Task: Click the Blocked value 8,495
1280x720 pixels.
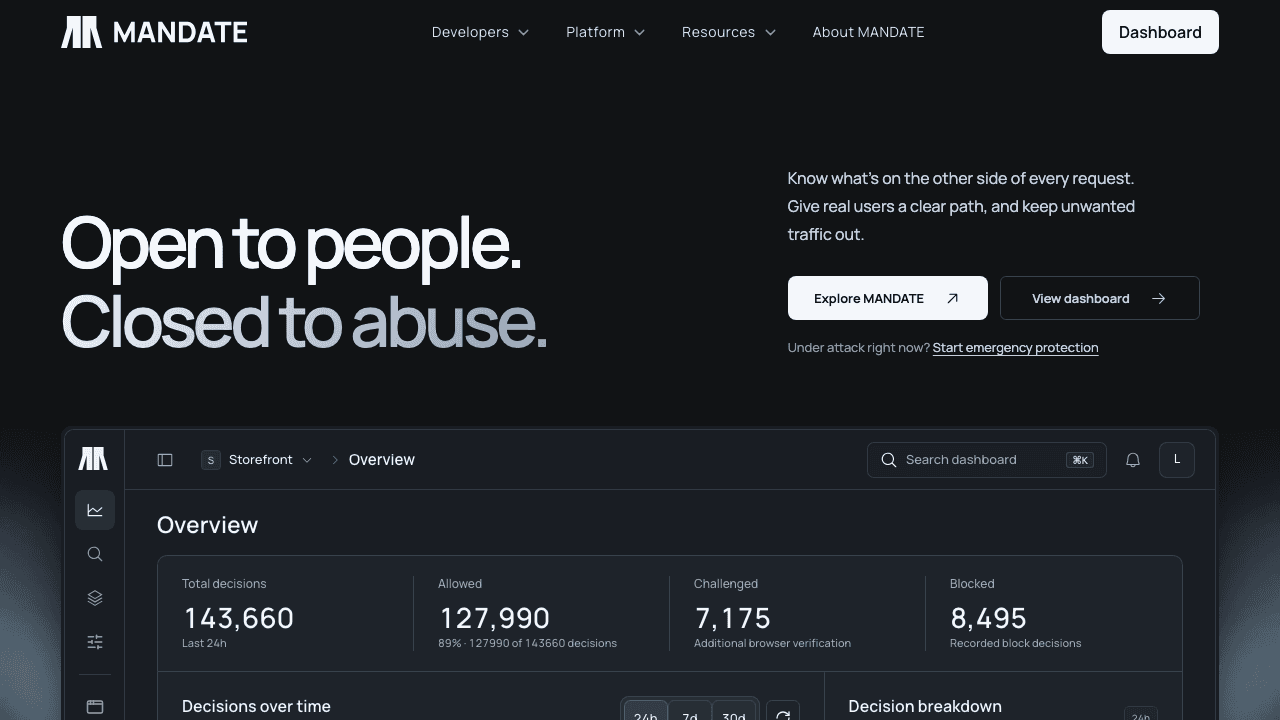Action: 989,618
